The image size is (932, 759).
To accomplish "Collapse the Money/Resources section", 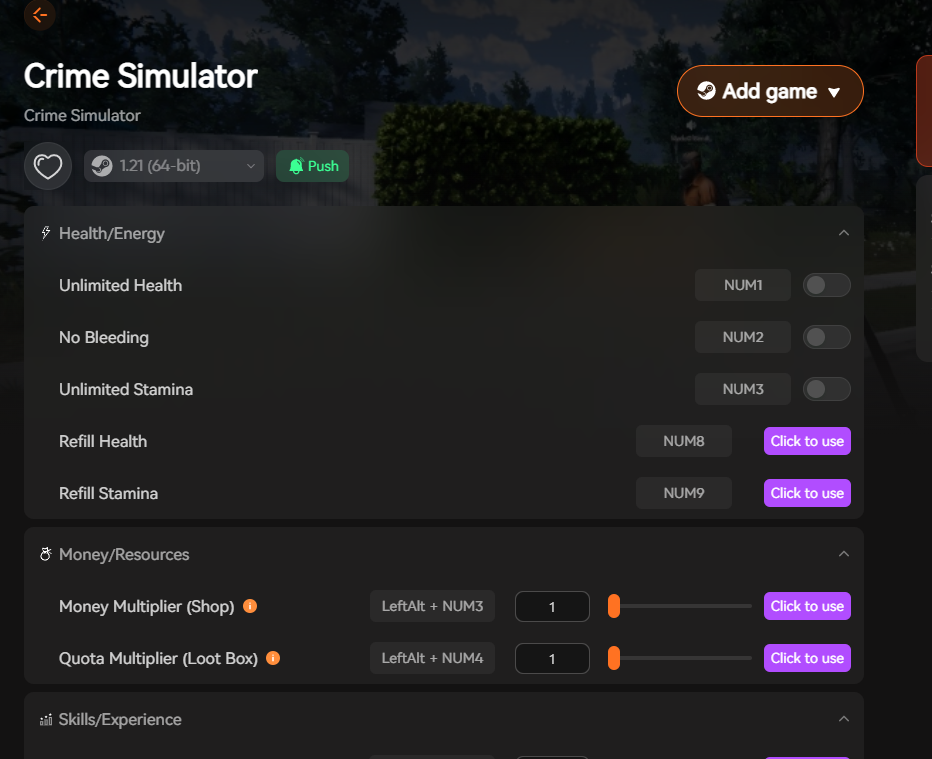I will (843, 553).
